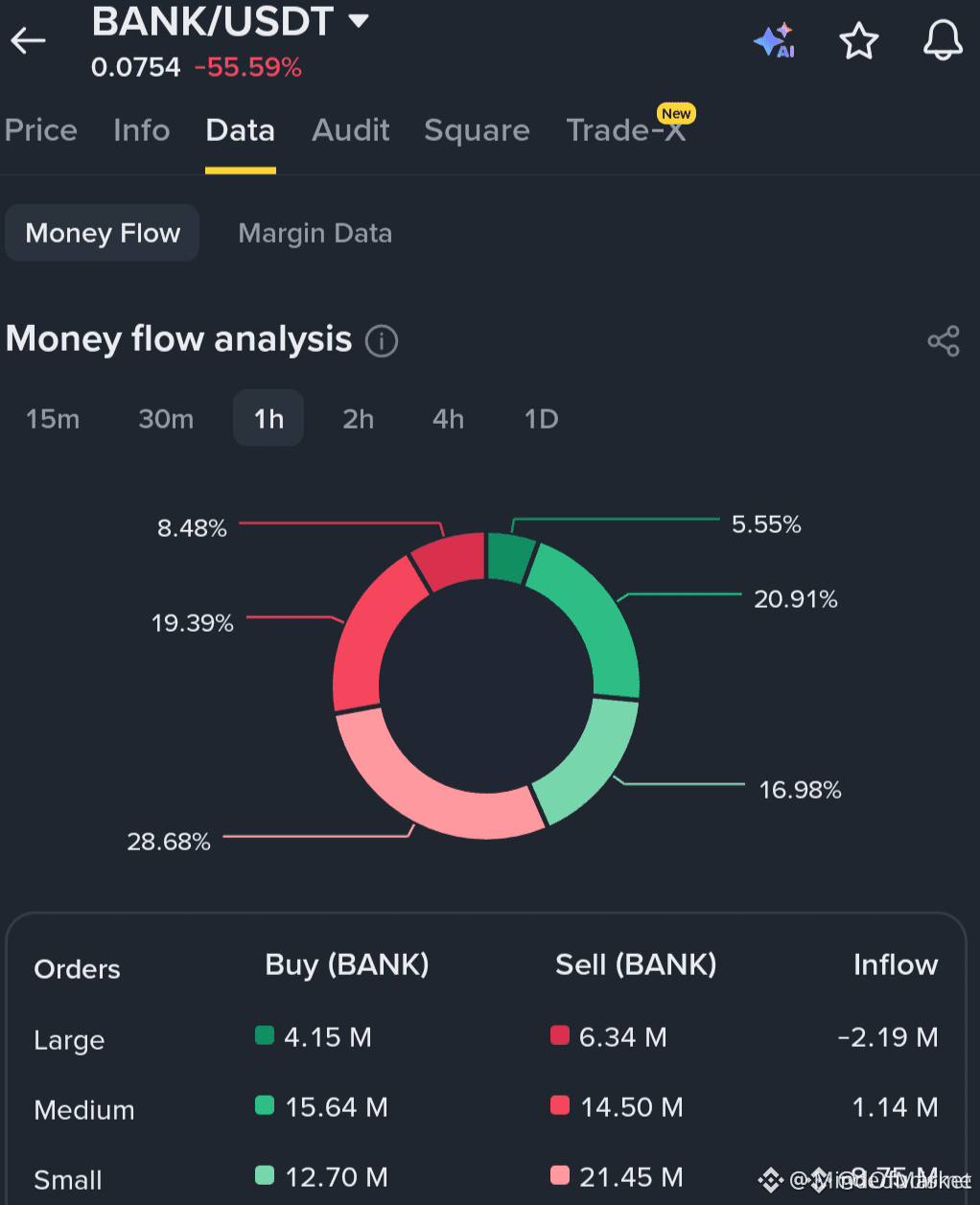The image size is (980, 1205).
Task: Click the 16.98% chart label
Action: point(800,790)
